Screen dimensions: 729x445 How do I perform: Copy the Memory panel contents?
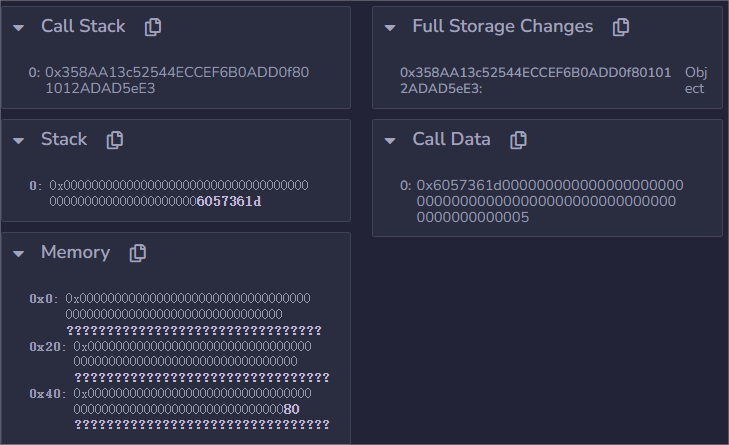pyautogui.click(x=138, y=253)
